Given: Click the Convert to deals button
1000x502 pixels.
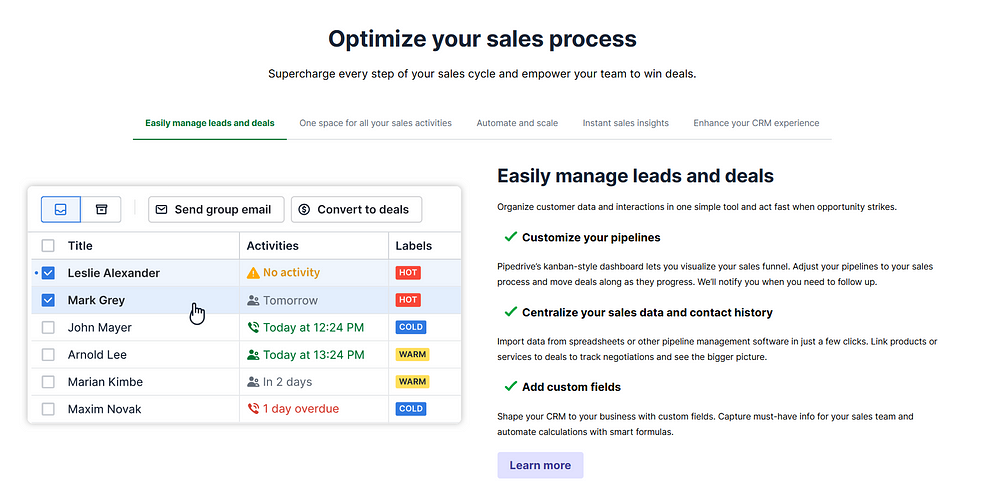Looking at the screenshot, I should (357, 209).
